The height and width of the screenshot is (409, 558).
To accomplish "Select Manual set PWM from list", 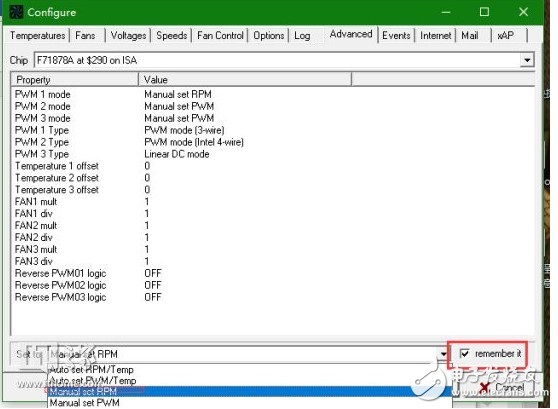I will (x=85, y=403).
